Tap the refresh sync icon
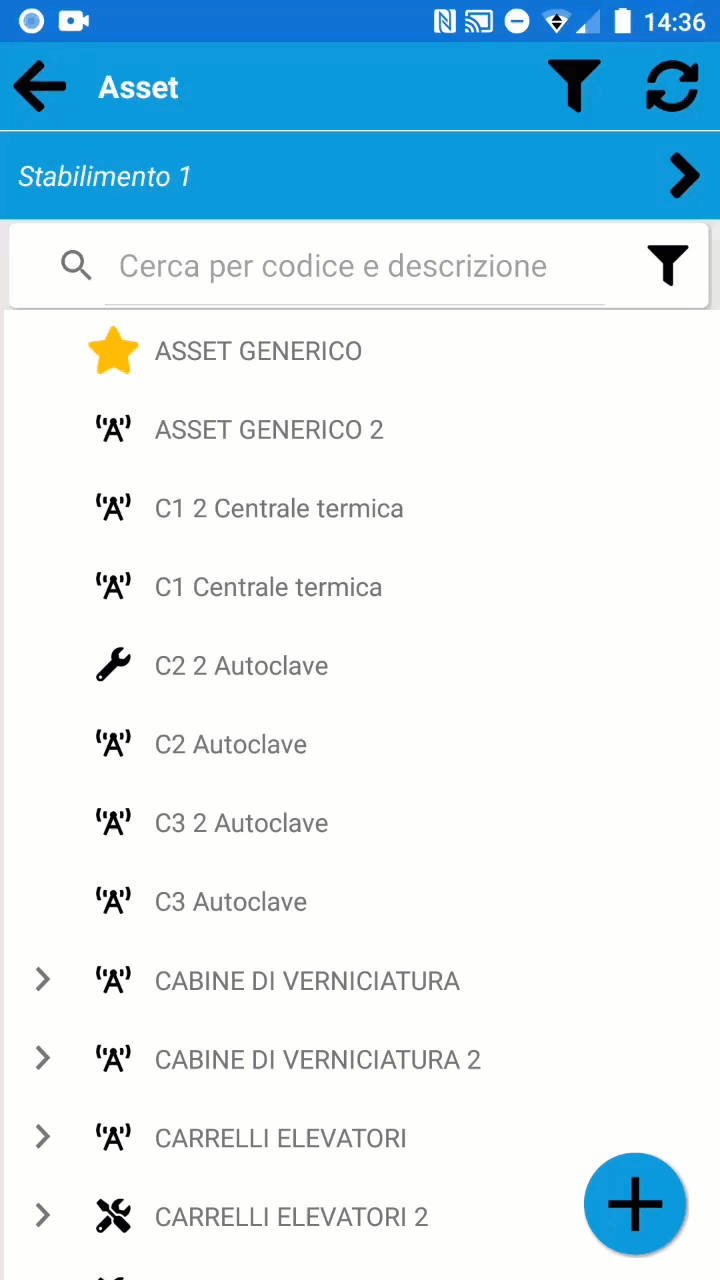 point(672,86)
